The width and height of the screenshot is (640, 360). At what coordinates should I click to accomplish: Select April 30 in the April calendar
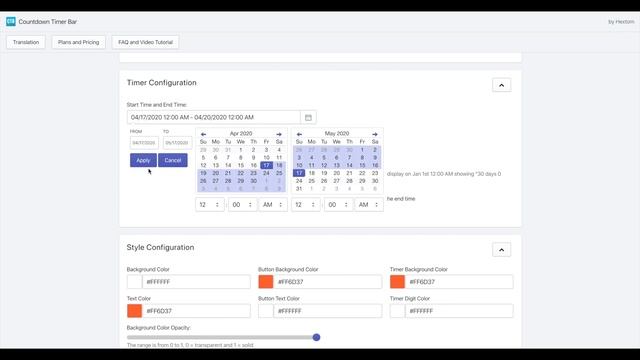[253, 181]
